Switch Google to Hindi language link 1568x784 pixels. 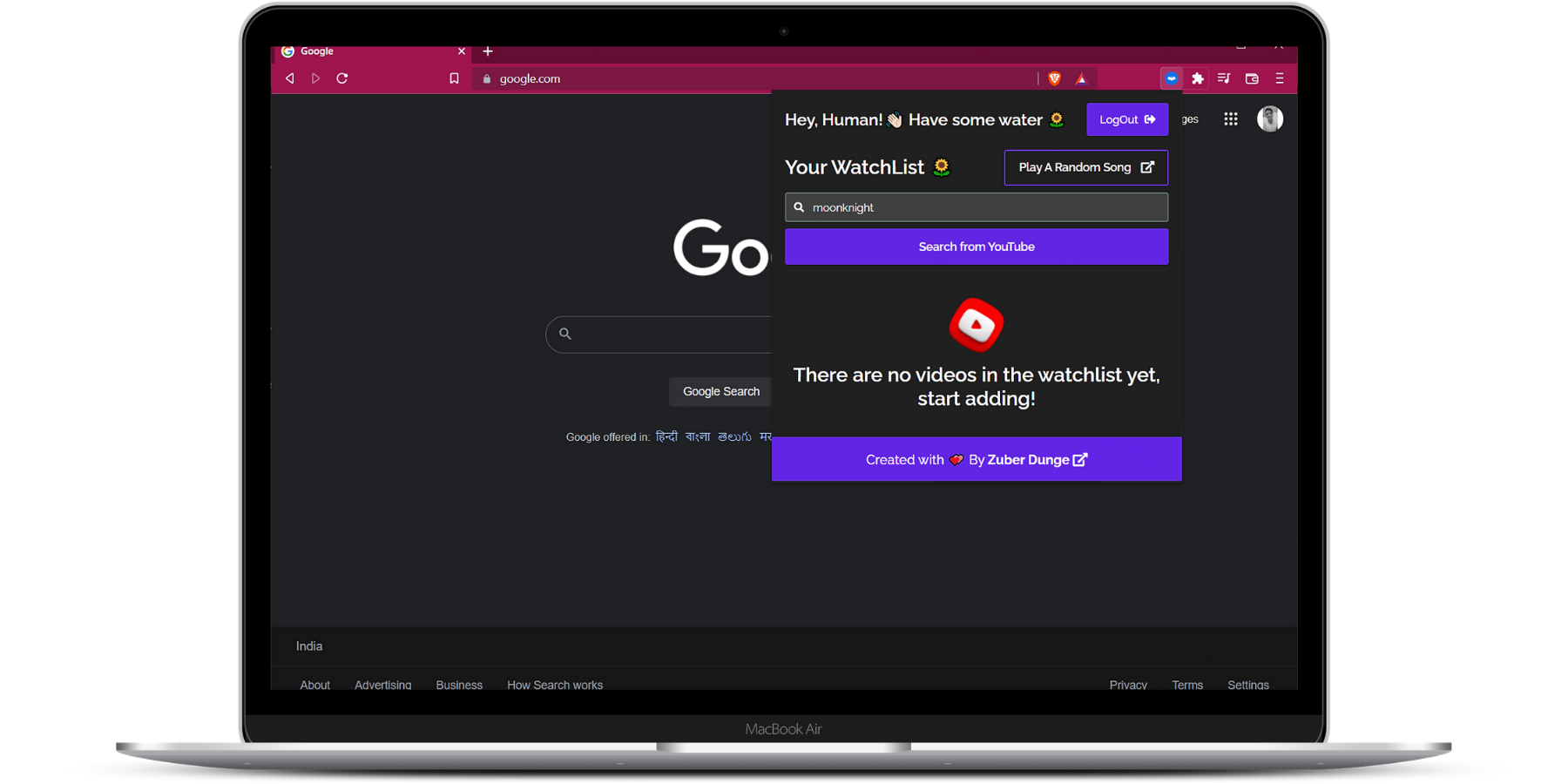pos(666,436)
